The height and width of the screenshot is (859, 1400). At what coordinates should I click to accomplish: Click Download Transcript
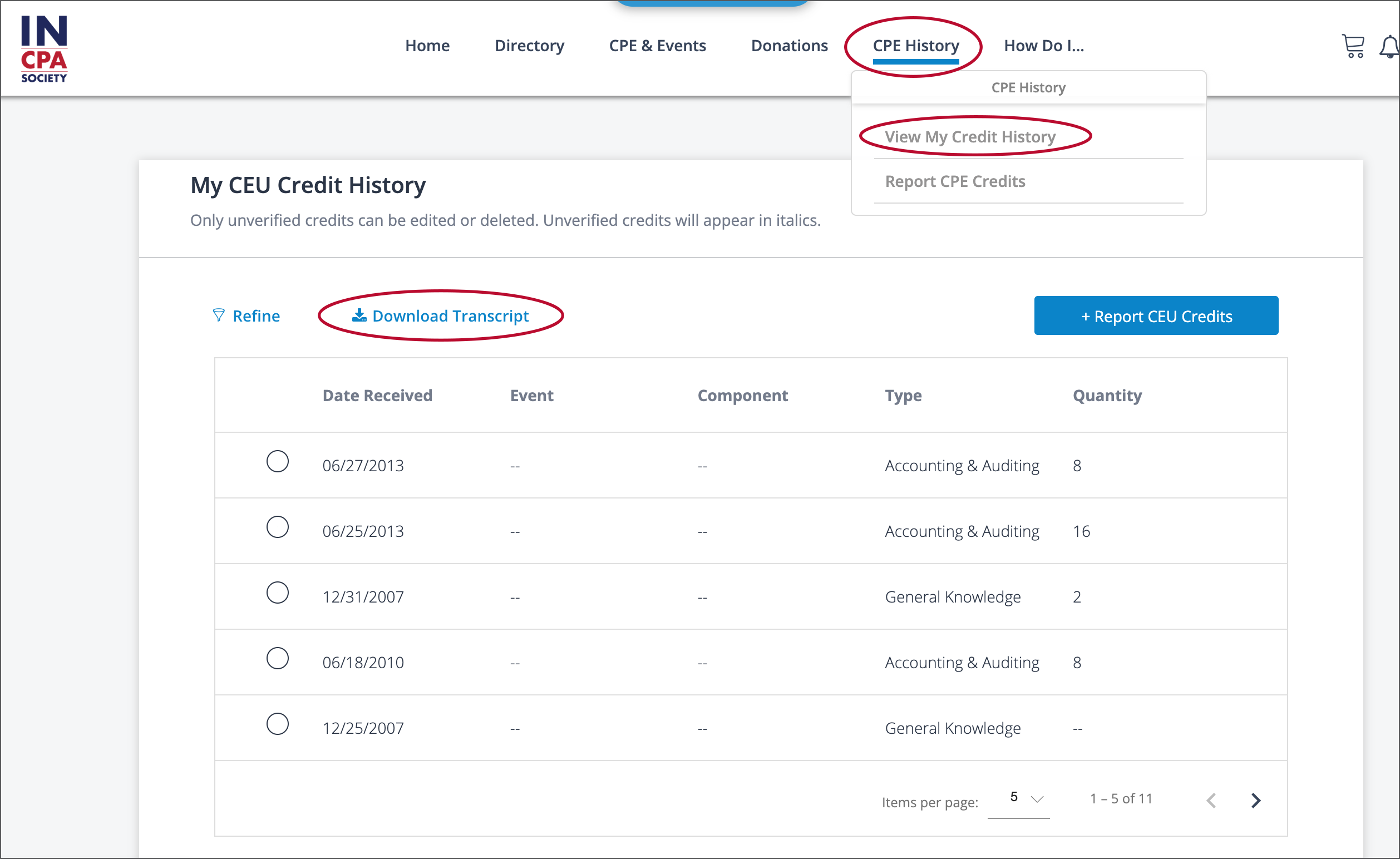(x=450, y=316)
